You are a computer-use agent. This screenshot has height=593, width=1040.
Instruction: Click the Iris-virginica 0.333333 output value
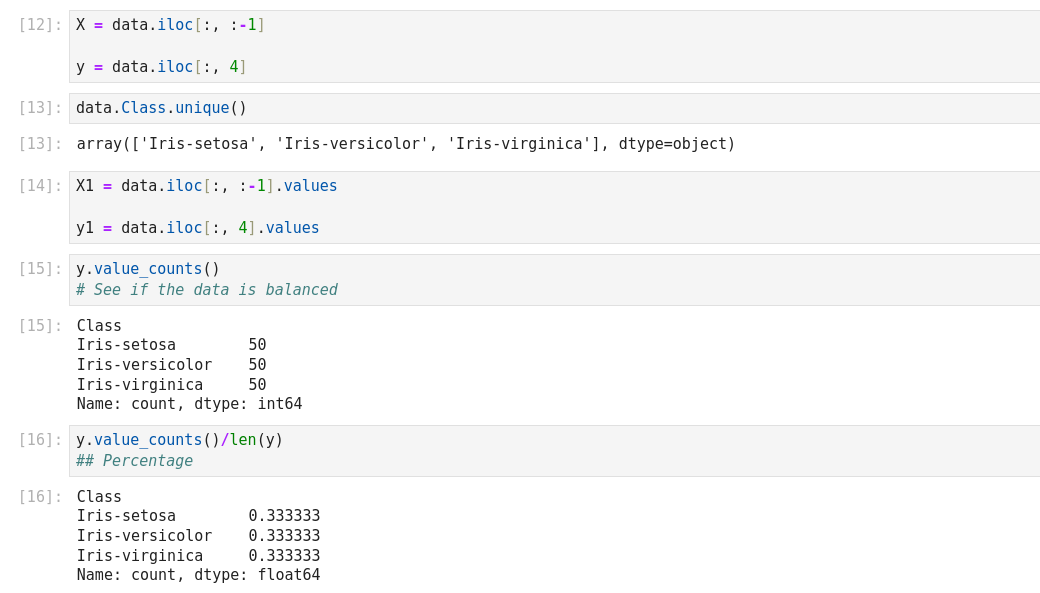pyautogui.click(x=284, y=556)
